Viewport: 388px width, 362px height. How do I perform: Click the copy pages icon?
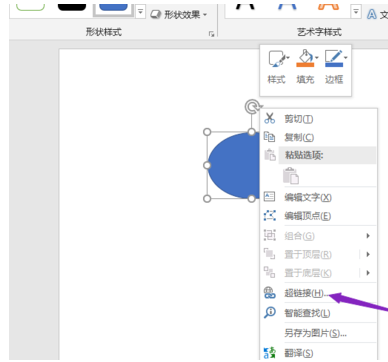click(x=269, y=137)
